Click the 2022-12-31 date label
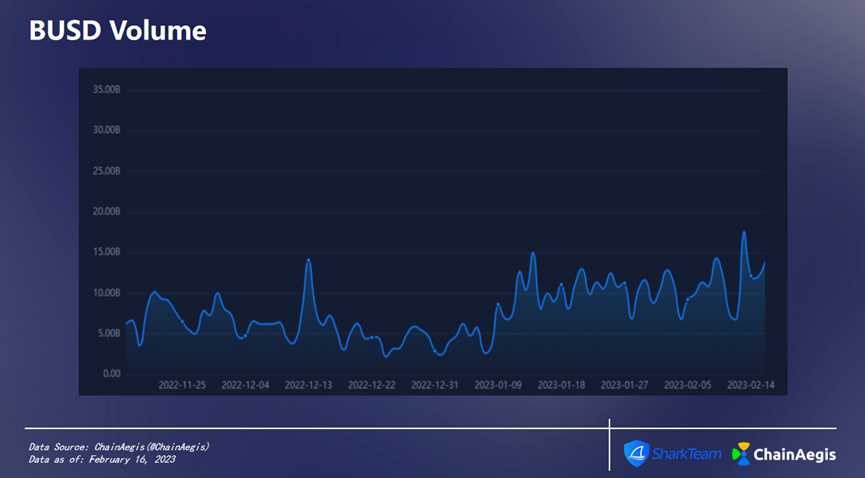Viewport: 865px width, 478px height. pyautogui.click(x=435, y=384)
